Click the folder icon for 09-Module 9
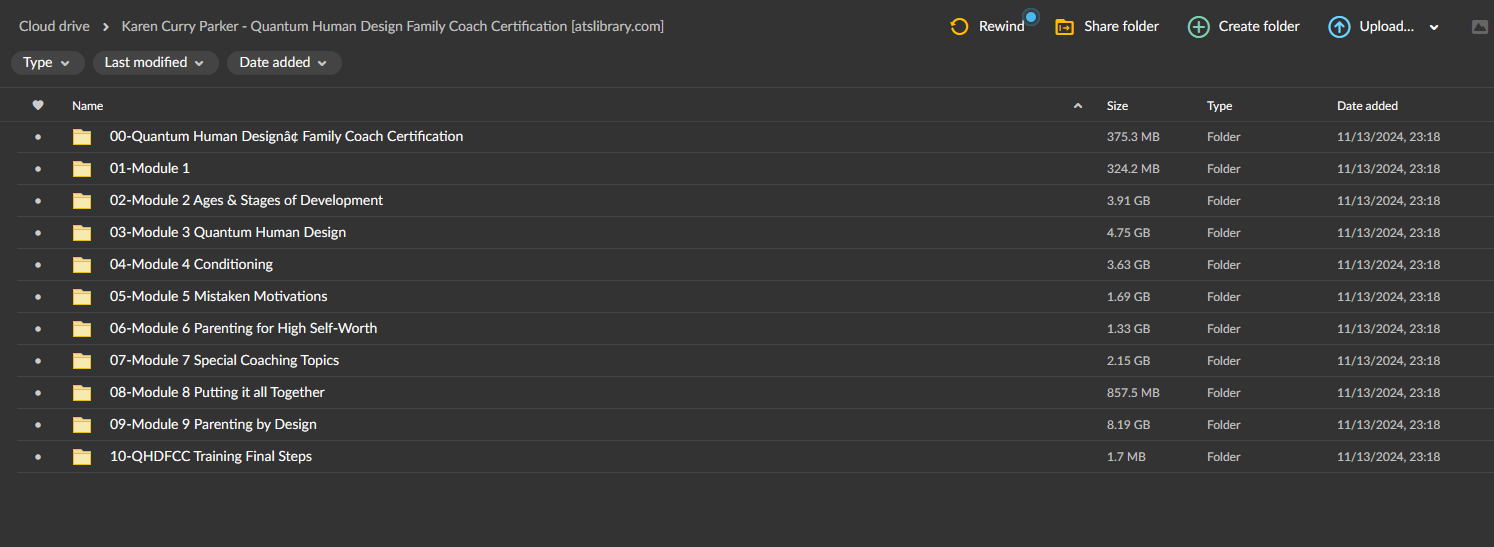This screenshot has width=1494, height=547. tap(82, 425)
